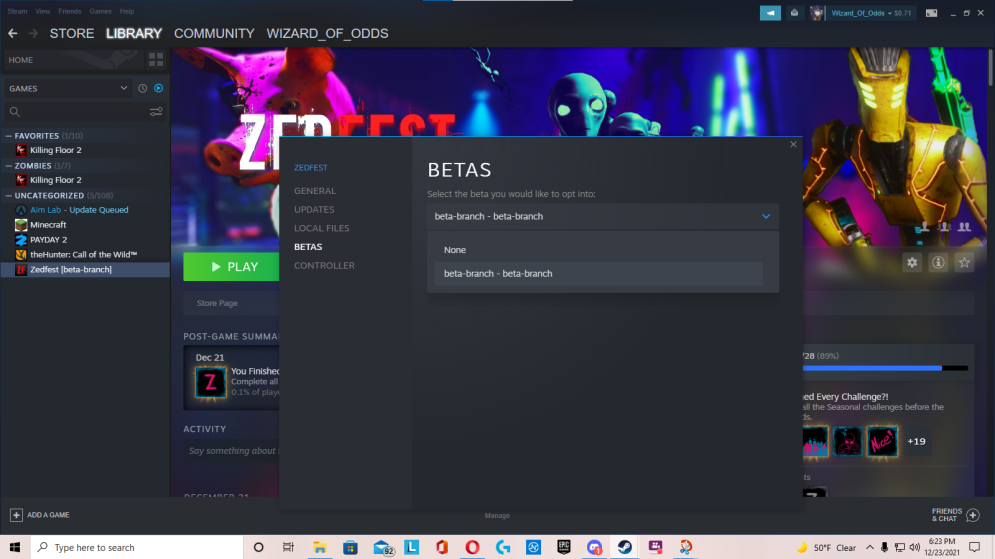
Task: Go to the Community section
Action: pyautogui.click(x=214, y=34)
